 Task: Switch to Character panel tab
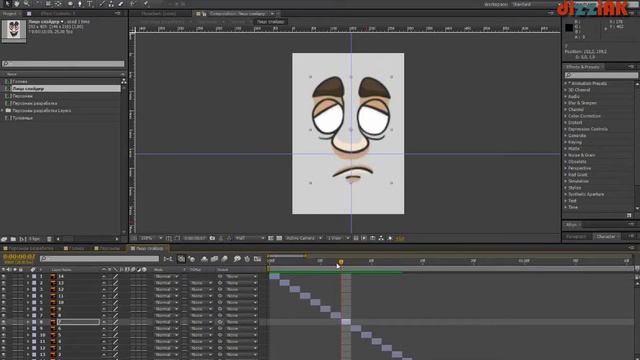(606, 236)
